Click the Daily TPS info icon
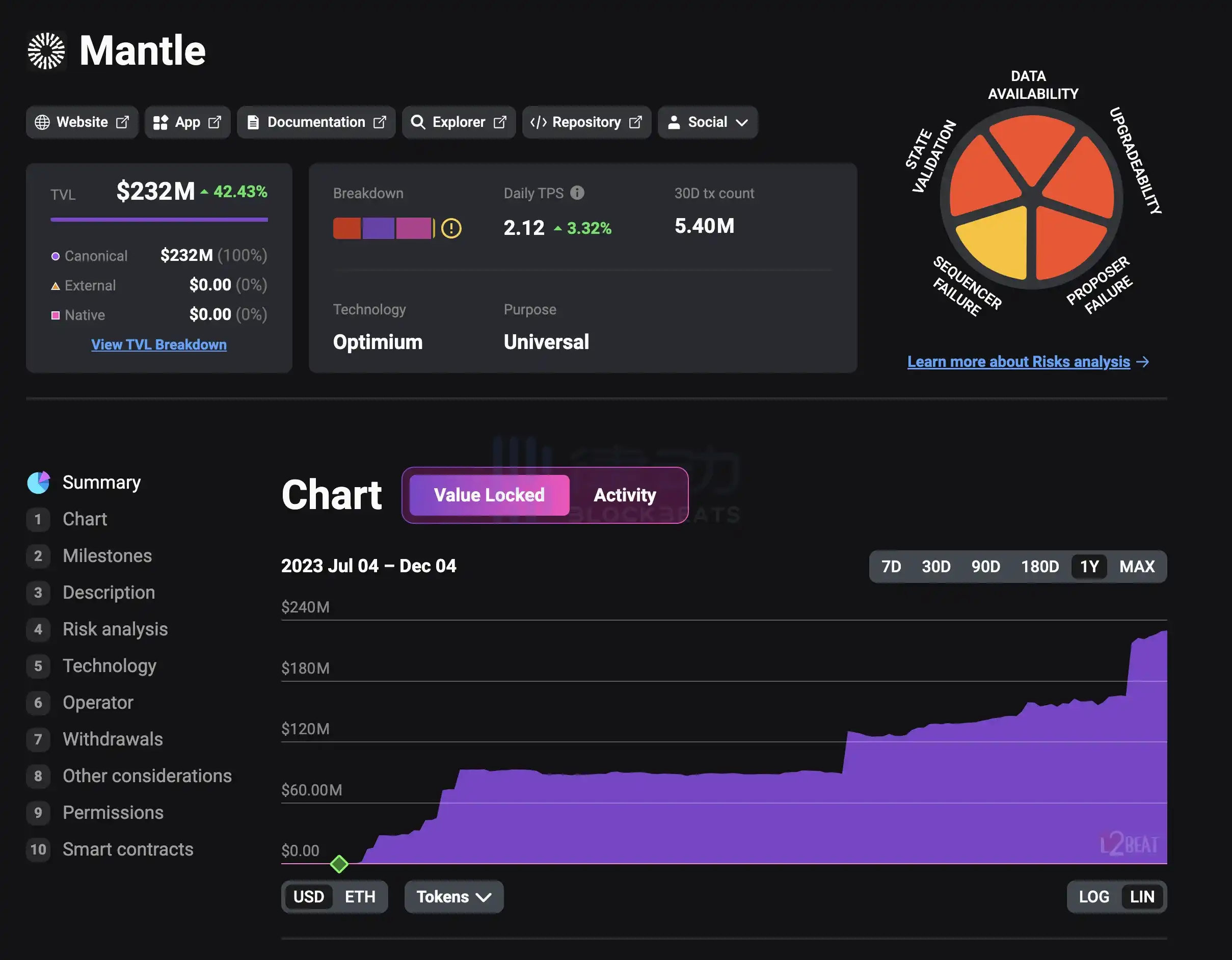The width and height of the screenshot is (1232, 960). [577, 193]
